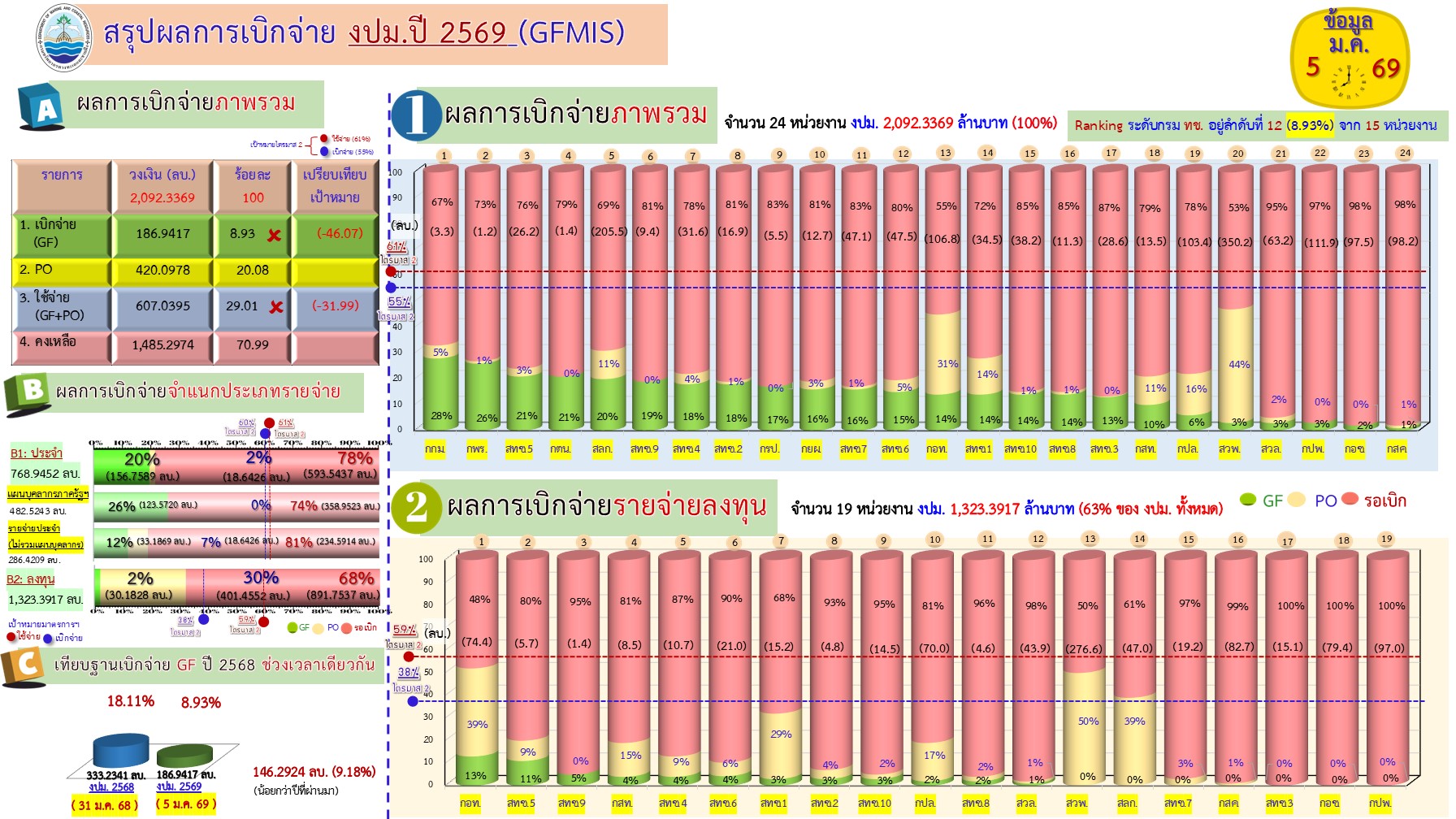Click the green letter B cube icon

pyautogui.click(x=28, y=393)
